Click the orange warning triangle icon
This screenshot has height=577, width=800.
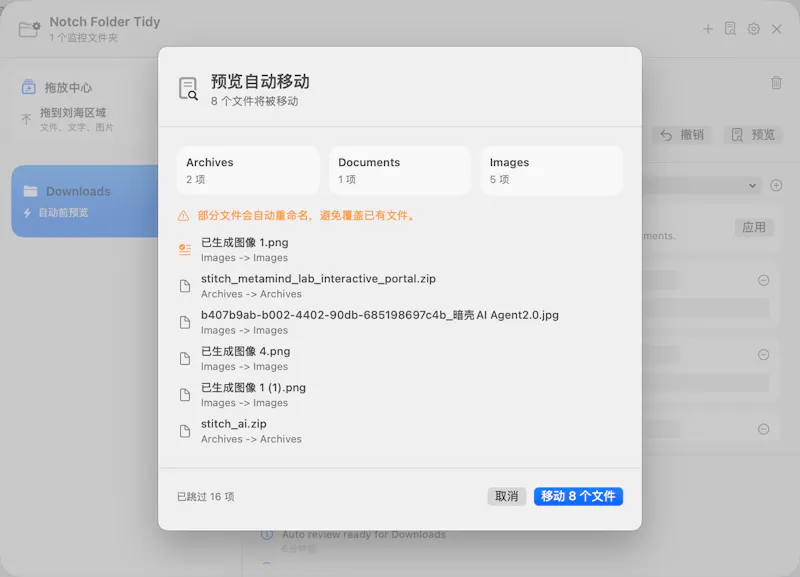183,216
